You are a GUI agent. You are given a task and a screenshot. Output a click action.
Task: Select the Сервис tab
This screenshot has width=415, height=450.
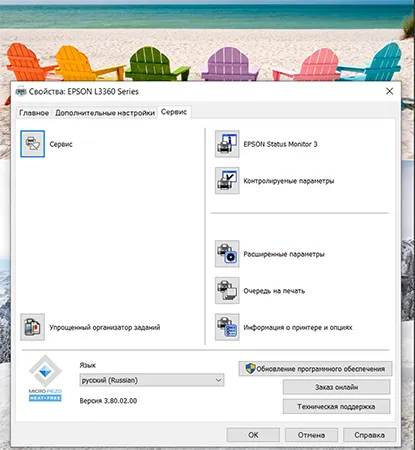(174, 112)
